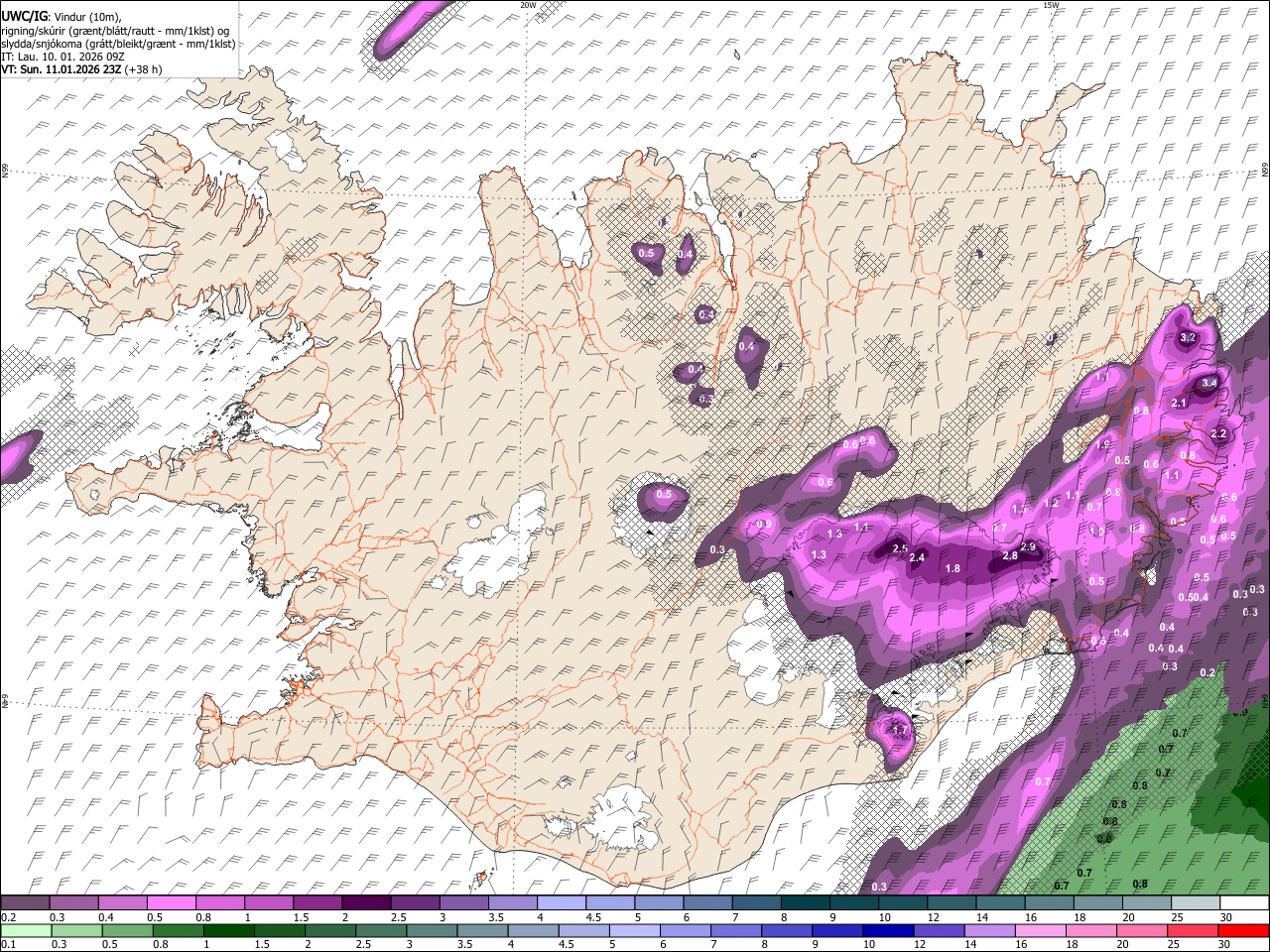Click the 0.9 snowfall value on the map
Image resolution: width=1270 pixels, height=952 pixels.
point(764,525)
